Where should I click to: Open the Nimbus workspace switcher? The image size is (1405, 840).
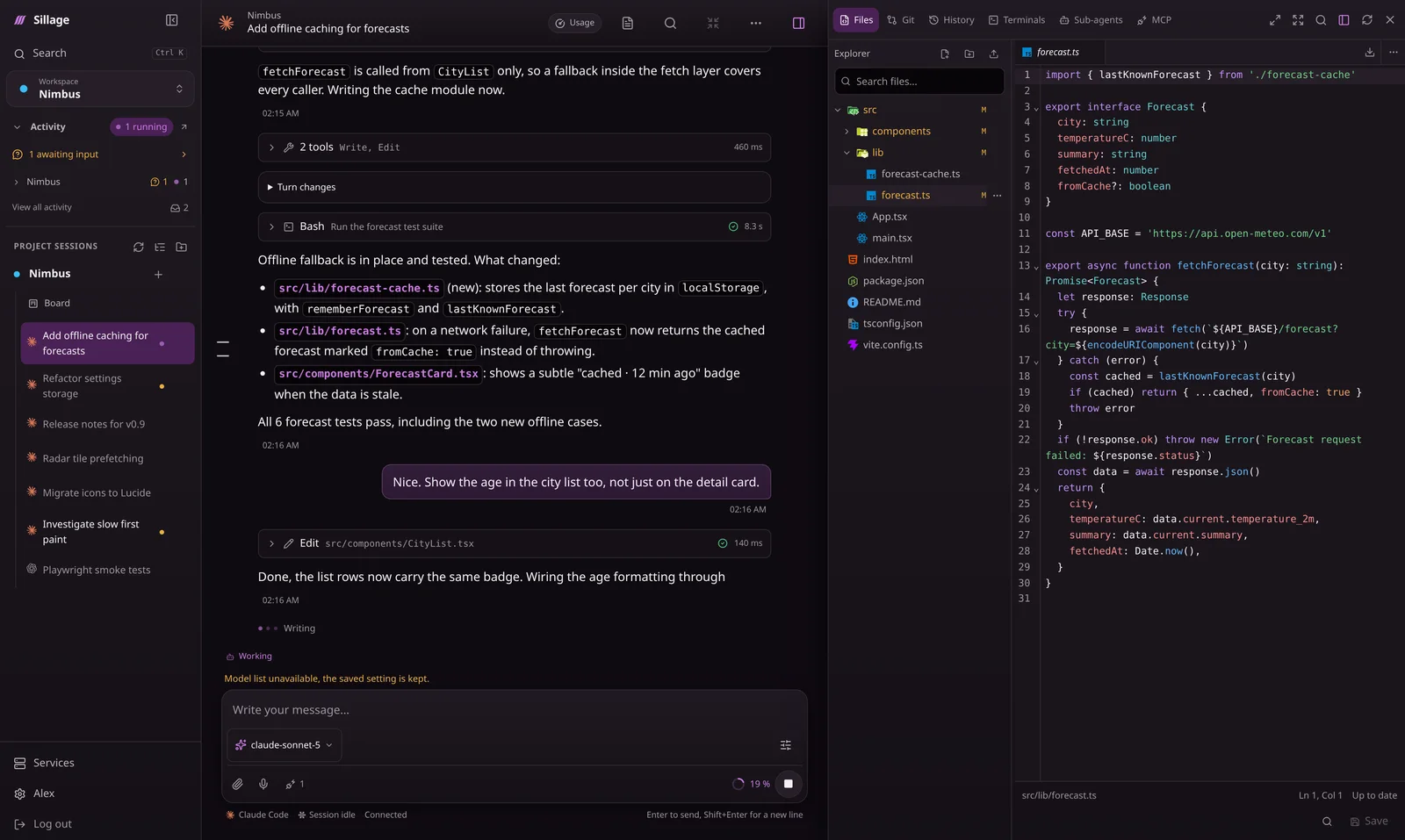[x=100, y=89]
